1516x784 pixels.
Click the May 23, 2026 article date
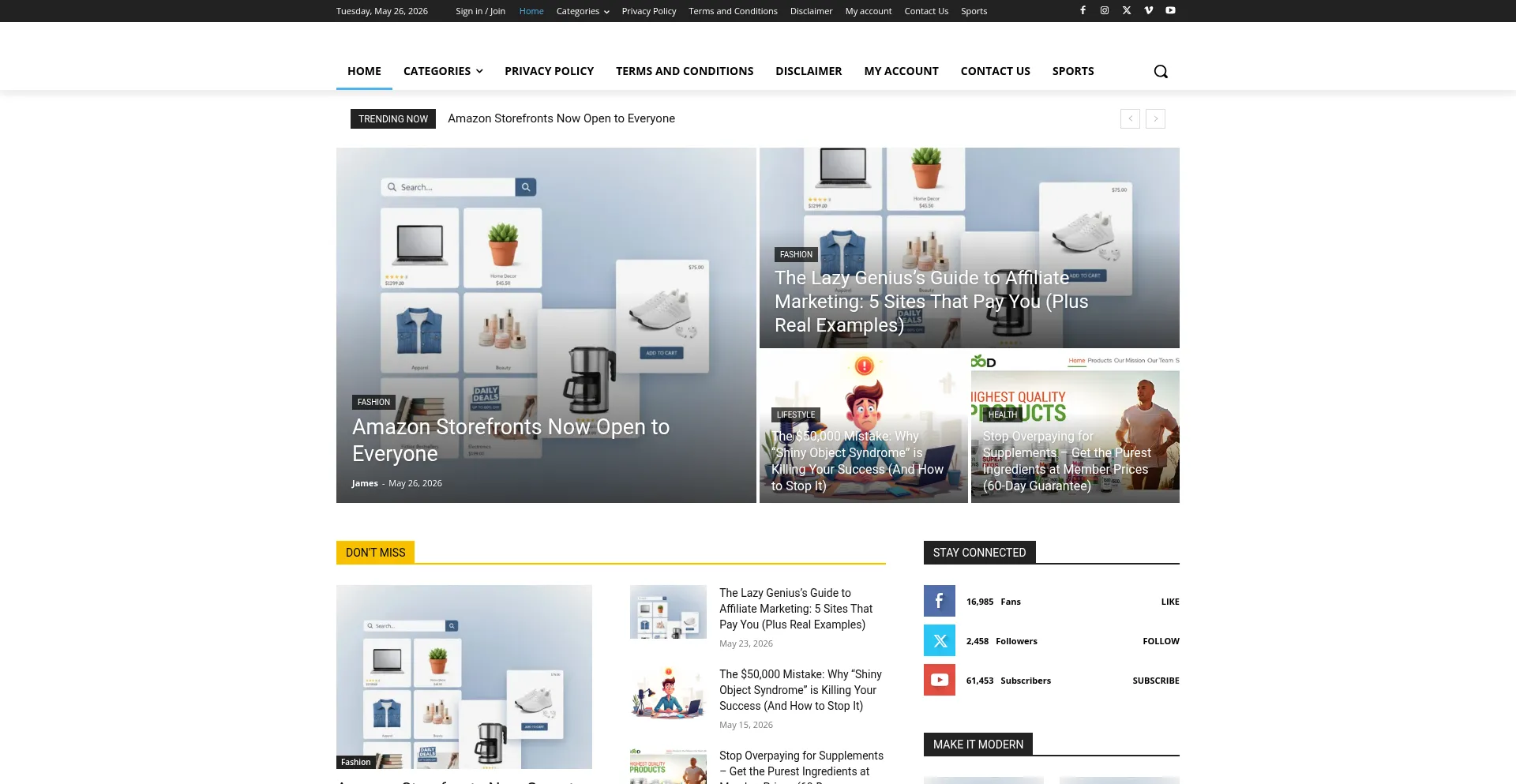(x=746, y=643)
